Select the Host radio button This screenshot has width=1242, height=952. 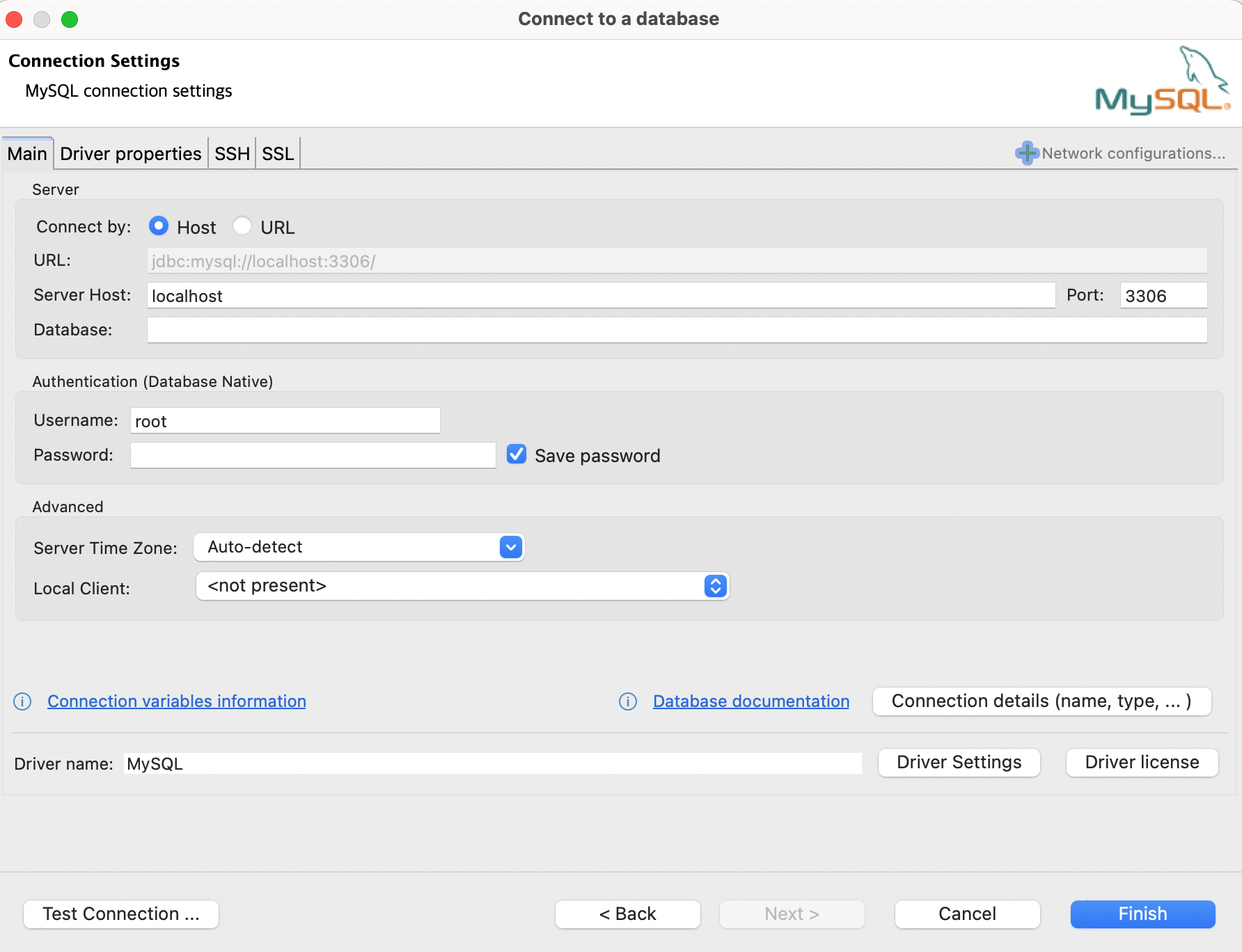click(159, 226)
